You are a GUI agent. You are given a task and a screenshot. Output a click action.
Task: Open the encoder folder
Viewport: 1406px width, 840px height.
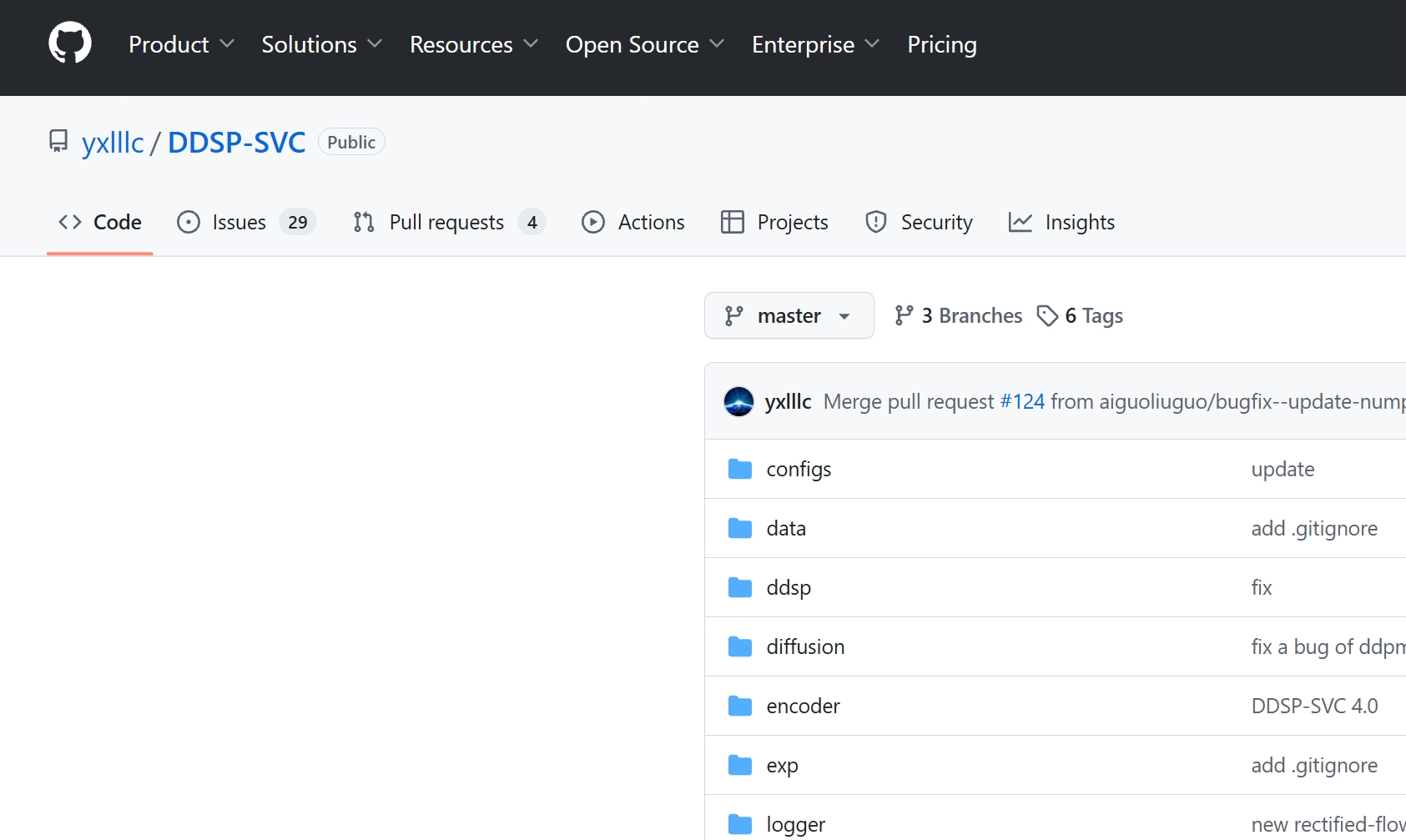[x=803, y=707]
